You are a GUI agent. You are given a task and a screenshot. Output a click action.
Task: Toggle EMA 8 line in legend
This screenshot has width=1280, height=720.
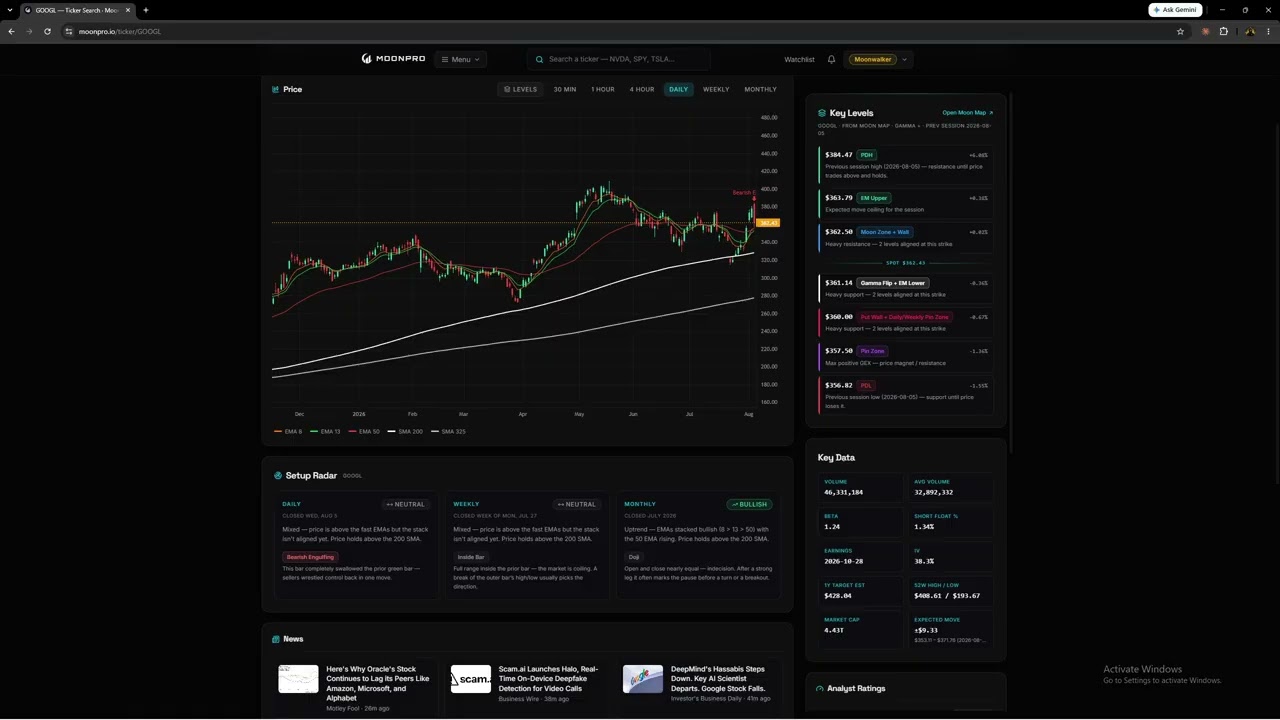(x=288, y=431)
